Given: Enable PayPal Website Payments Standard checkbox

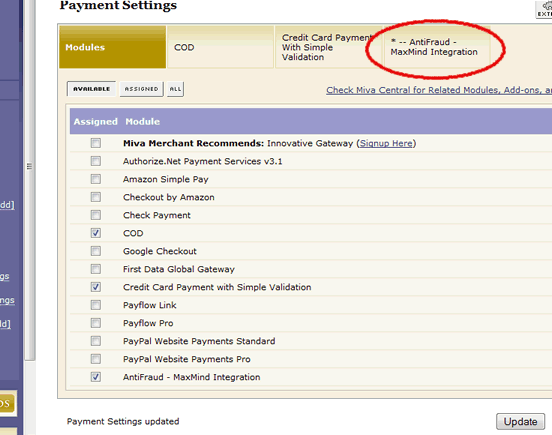Looking at the screenshot, I should tap(95, 341).
